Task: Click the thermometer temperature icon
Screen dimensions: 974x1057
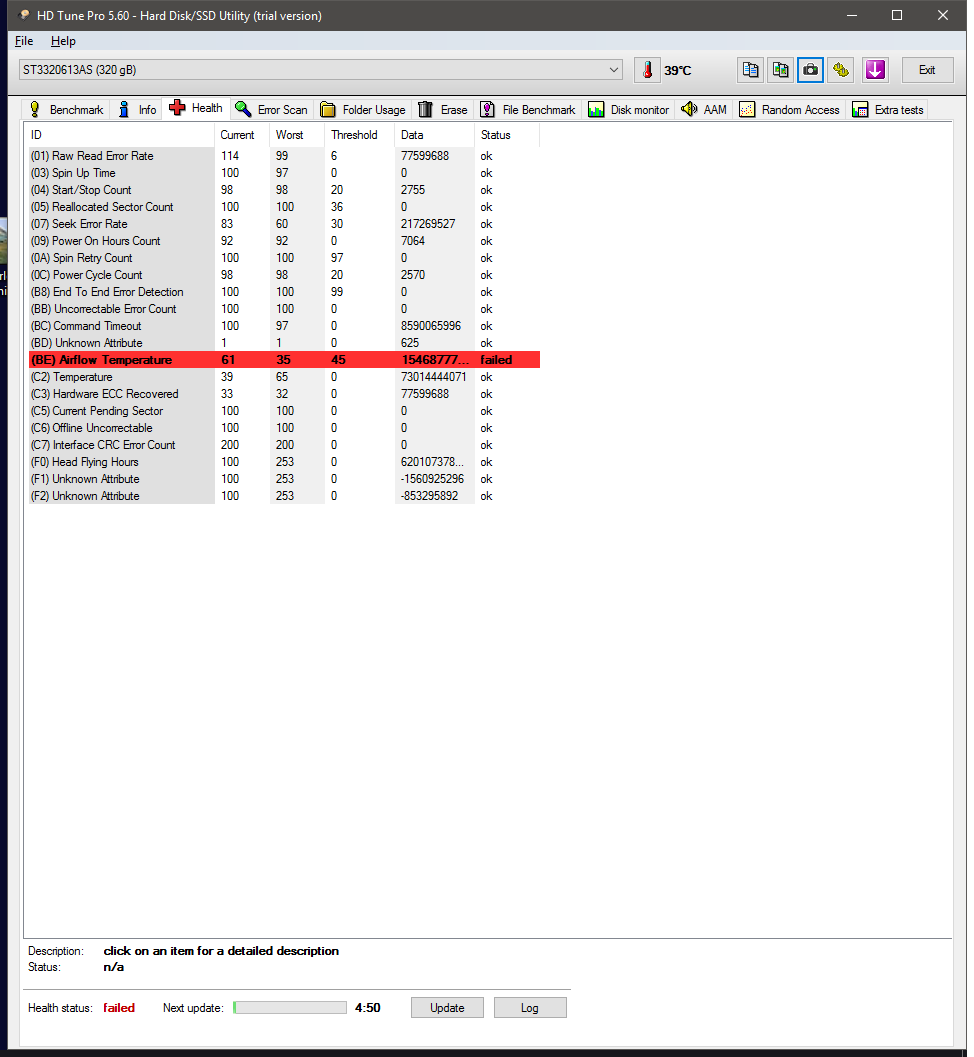Action: tap(647, 70)
